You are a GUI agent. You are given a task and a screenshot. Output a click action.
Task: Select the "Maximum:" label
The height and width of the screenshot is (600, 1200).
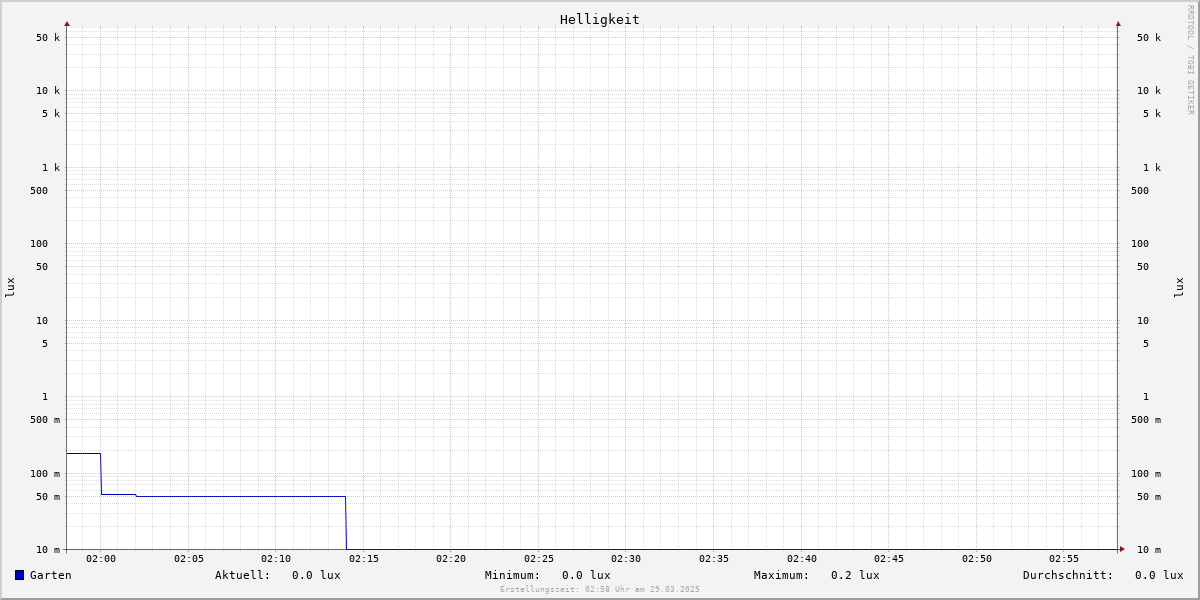(x=782, y=575)
